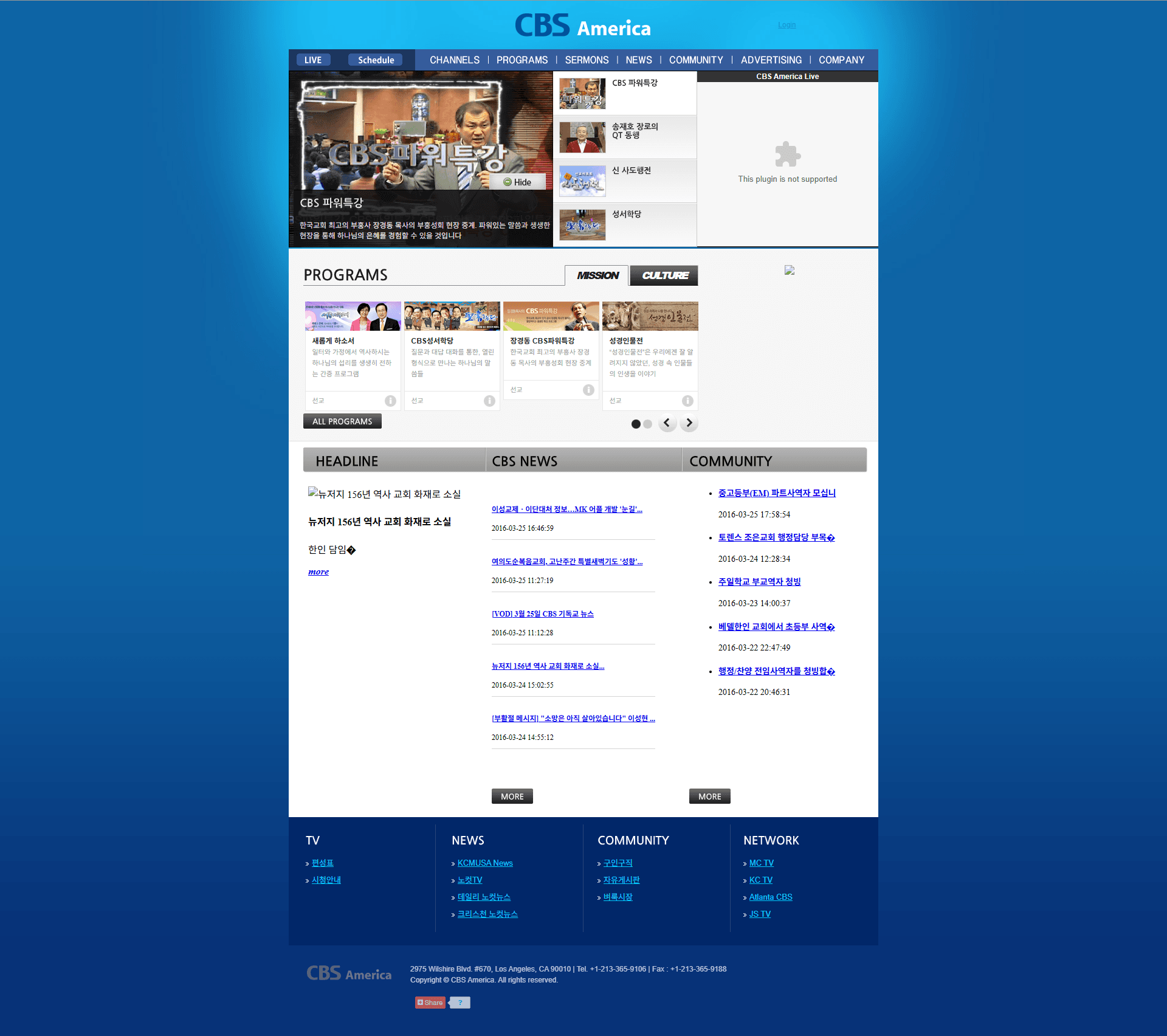This screenshot has width=1167, height=1036.
Task: Select the first carousel page dot
Action: pyautogui.click(x=636, y=424)
